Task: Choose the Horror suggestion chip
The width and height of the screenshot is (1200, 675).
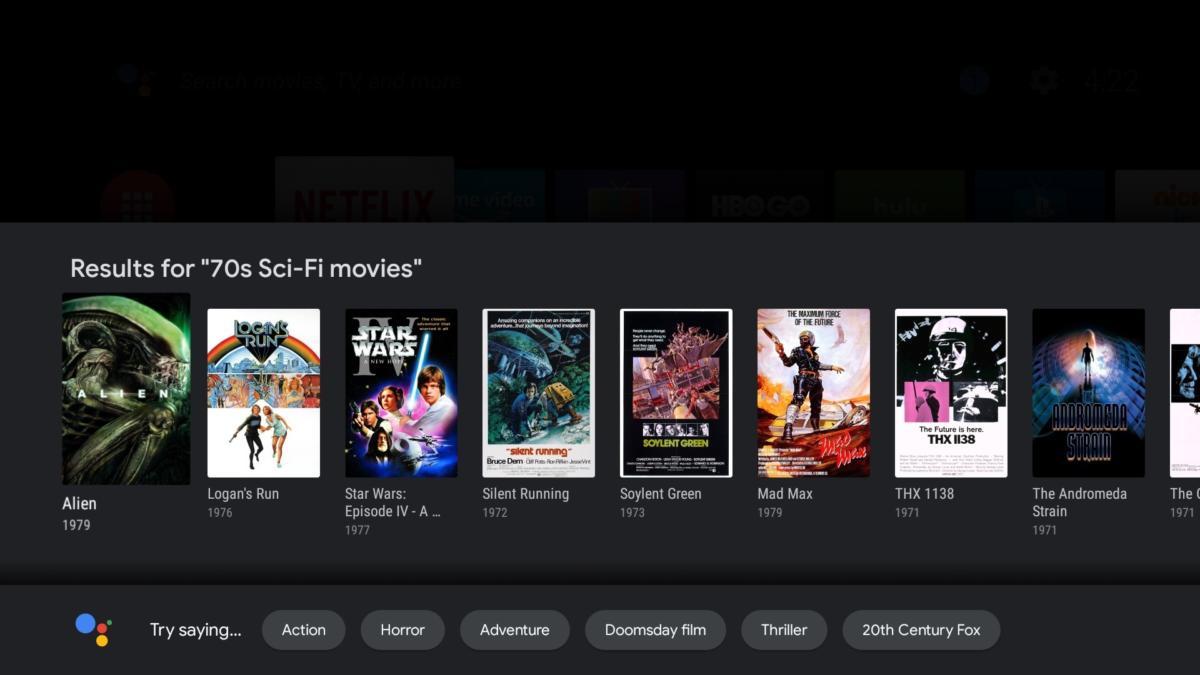Action: click(x=403, y=630)
